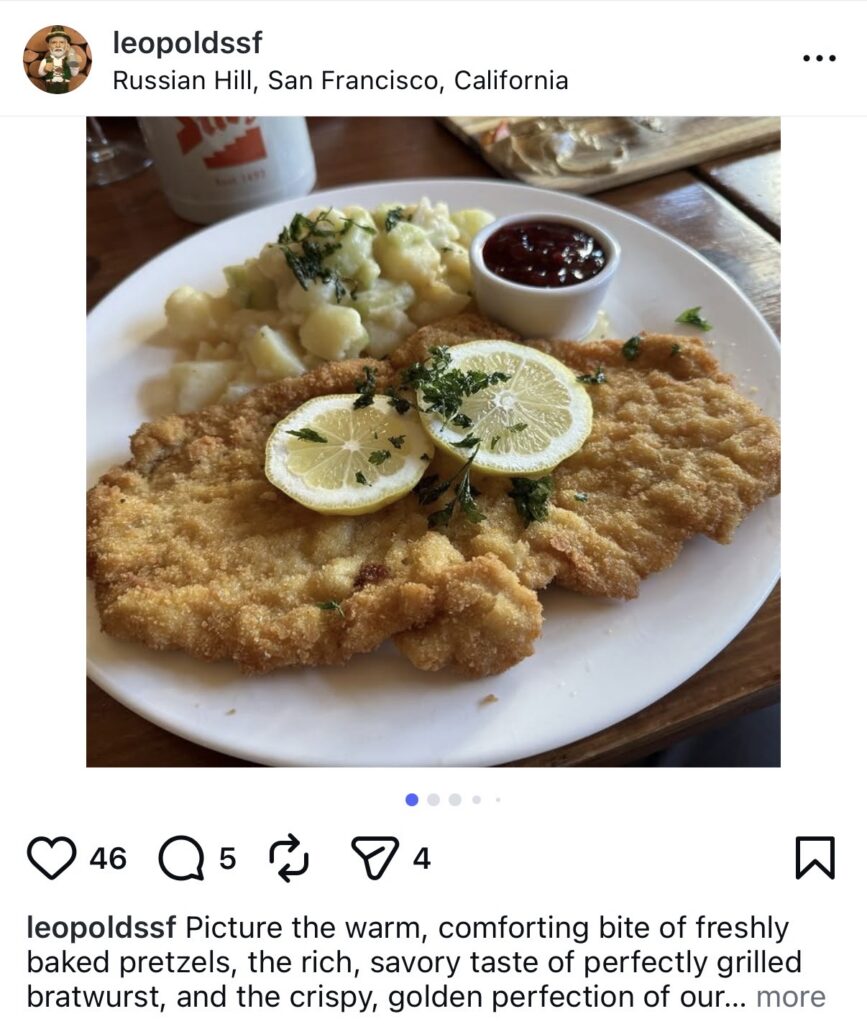Expand the caption with "more"

(790, 996)
